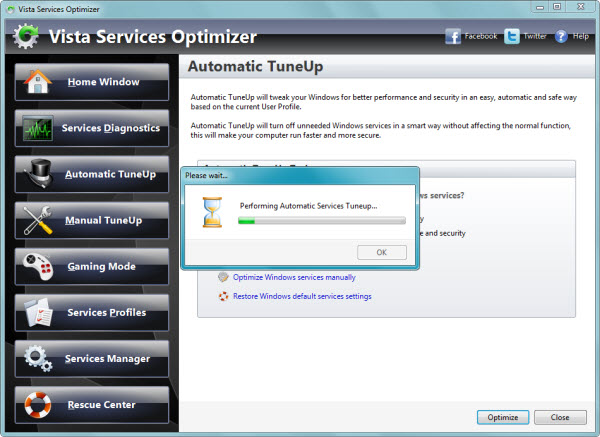
Task: Click the gamepad Gaming Mode icon
Action: click(x=37, y=266)
